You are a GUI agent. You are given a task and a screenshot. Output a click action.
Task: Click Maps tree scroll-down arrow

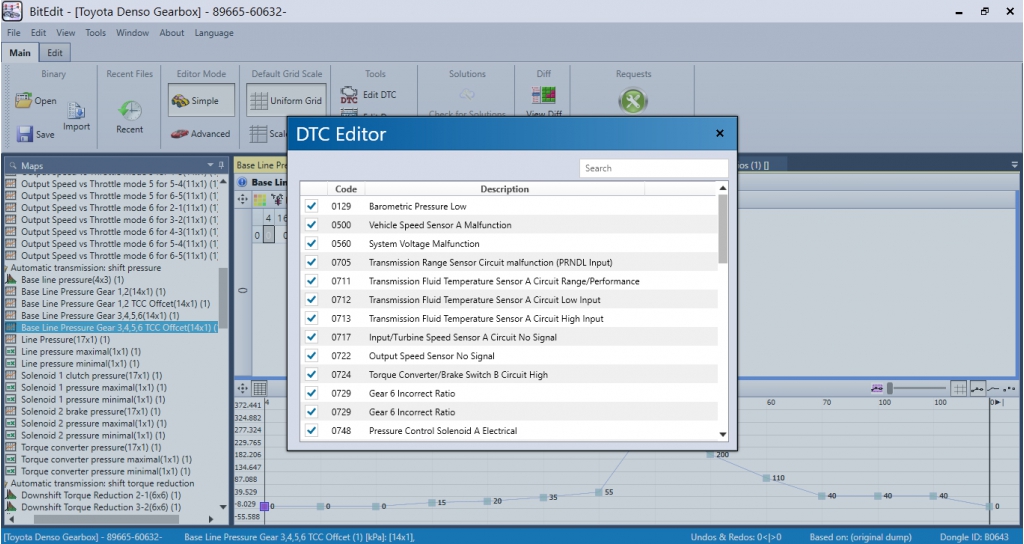[223, 507]
